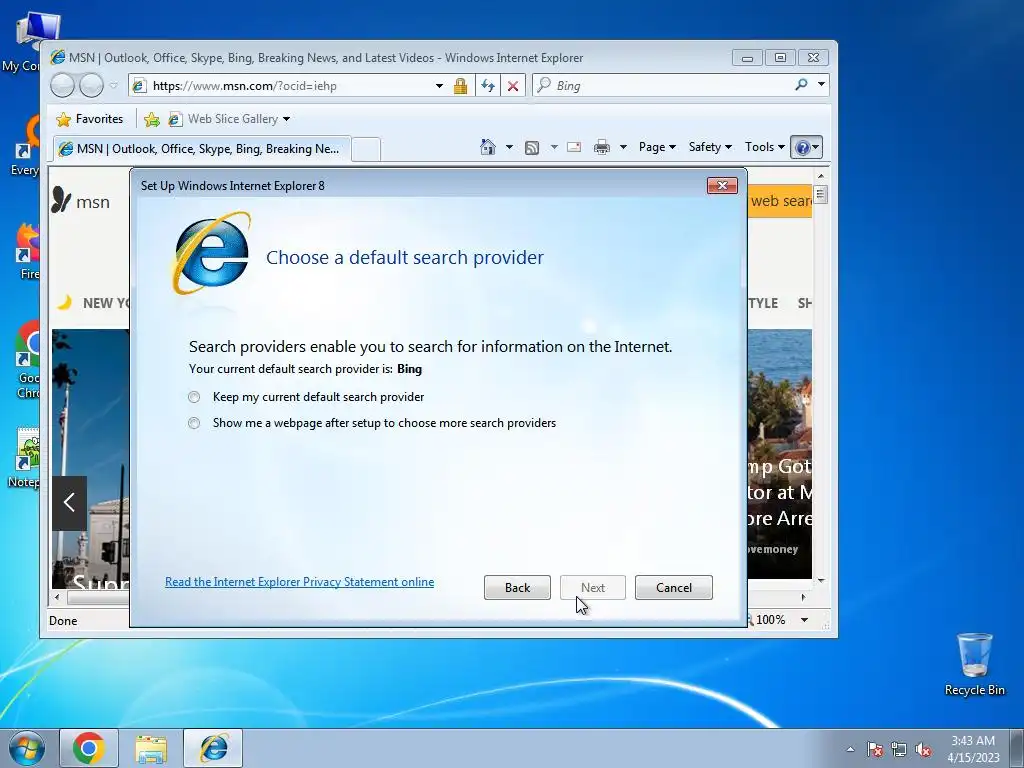Click the Refresh page icon
The image size is (1024, 768).
point(488,86)
